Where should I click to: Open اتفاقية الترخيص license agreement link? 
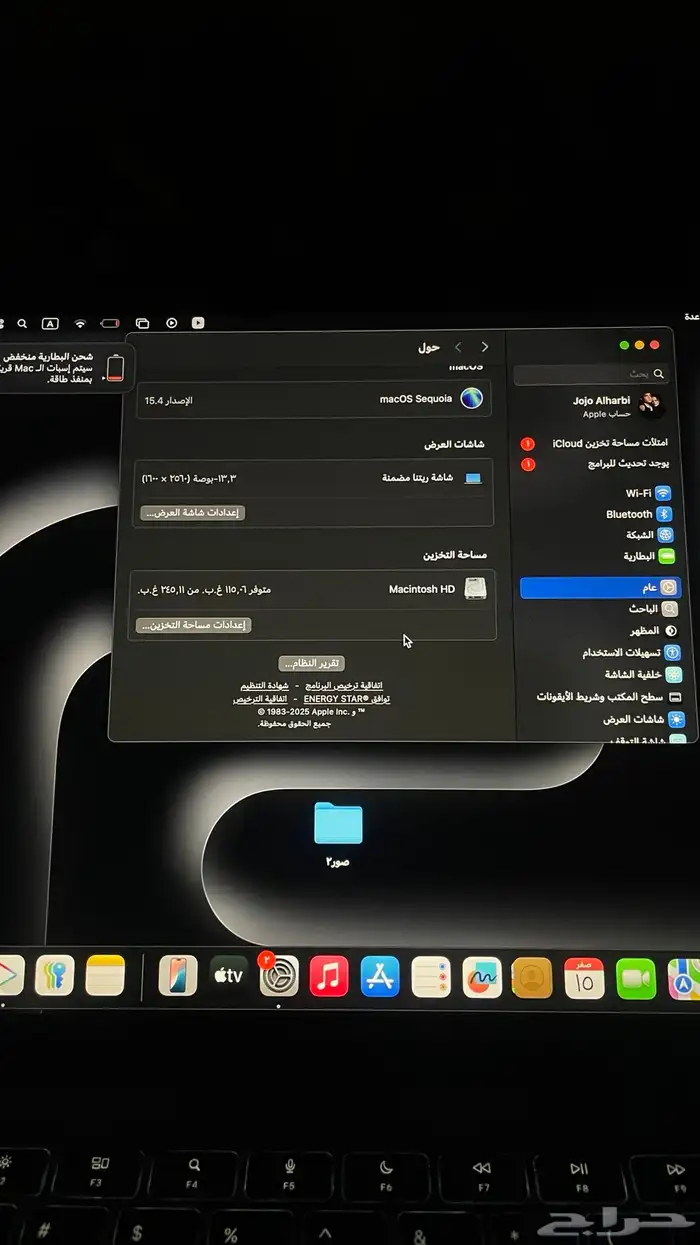[x=260, y=699]
